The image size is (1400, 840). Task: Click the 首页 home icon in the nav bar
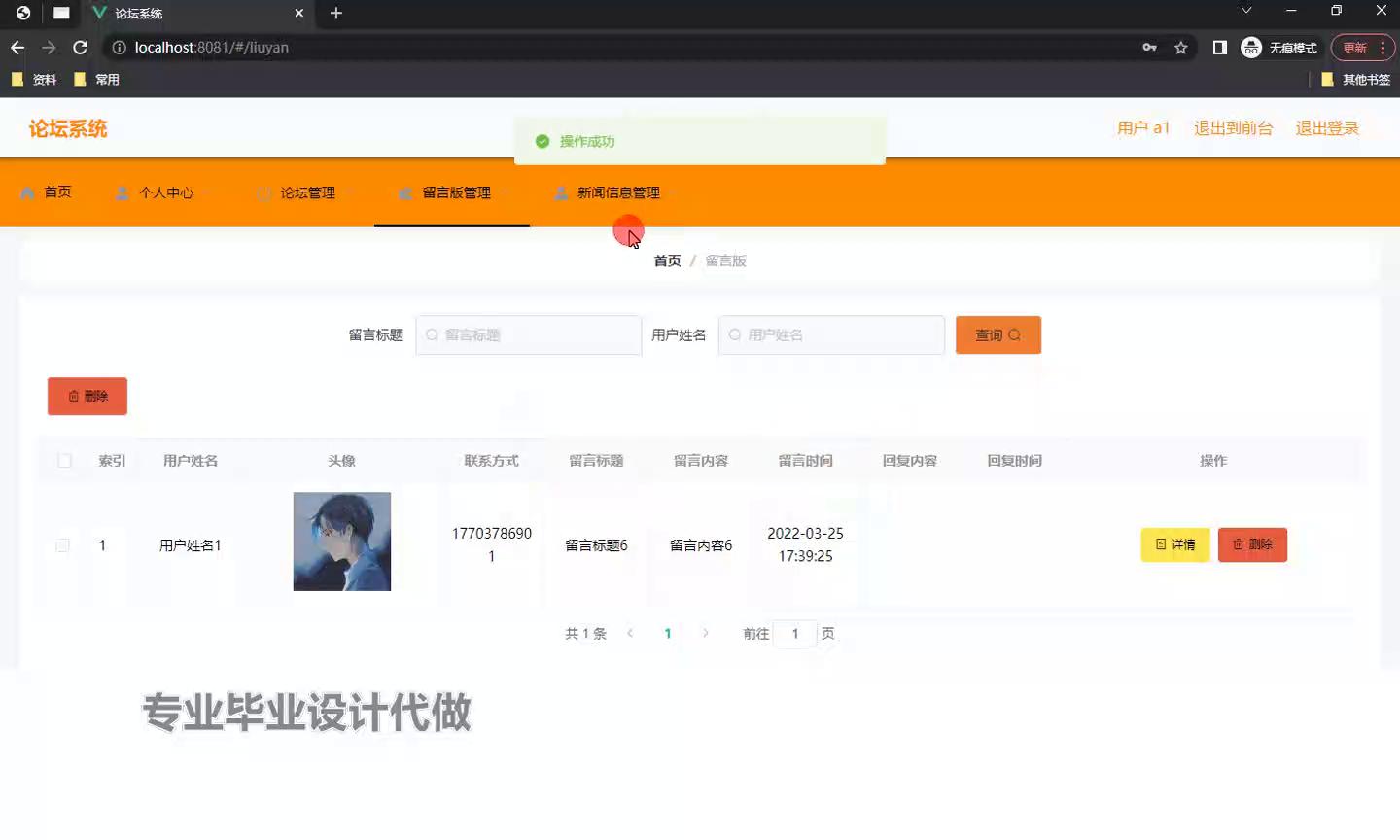[28, 192]
